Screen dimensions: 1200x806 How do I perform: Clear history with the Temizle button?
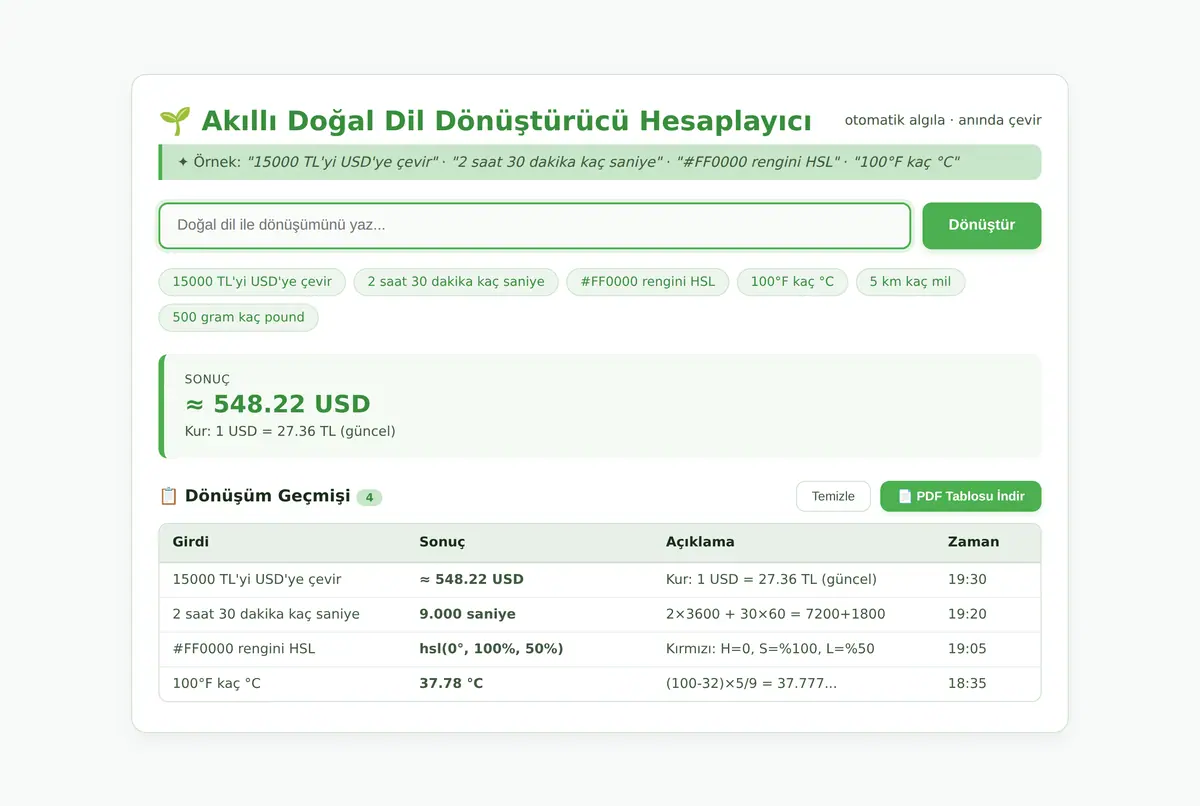[833, 496]
